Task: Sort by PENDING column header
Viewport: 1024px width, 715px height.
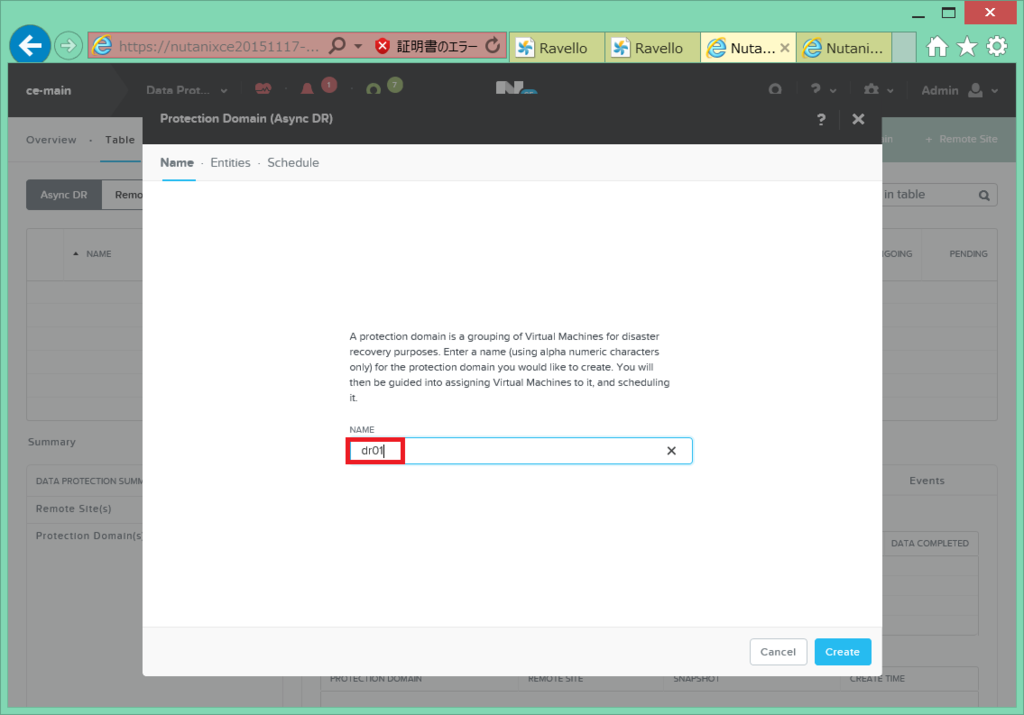Action: point(968,253)
